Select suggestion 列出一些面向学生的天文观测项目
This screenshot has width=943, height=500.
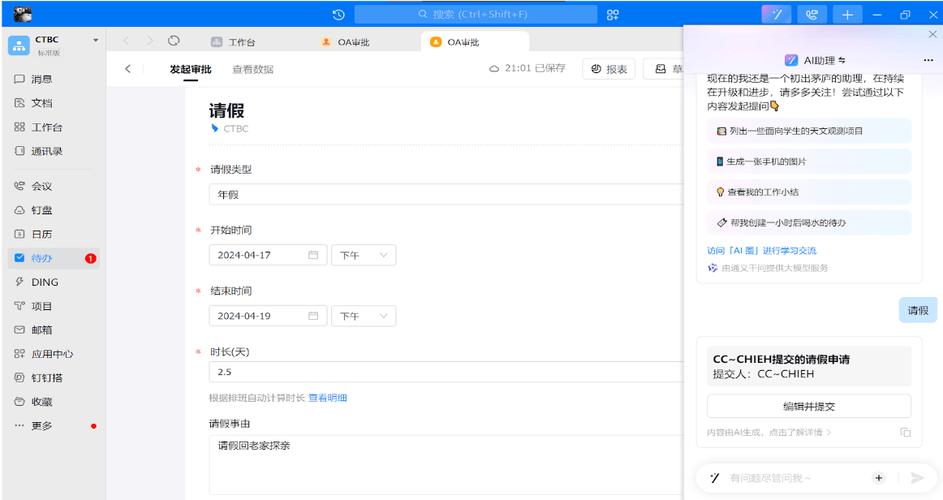[809, 131]
